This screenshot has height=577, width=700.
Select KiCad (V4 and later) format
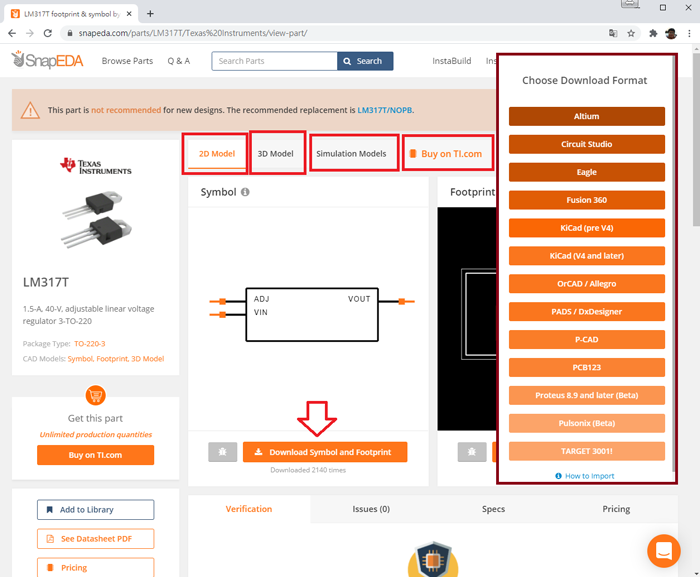[x=586, y=255]
